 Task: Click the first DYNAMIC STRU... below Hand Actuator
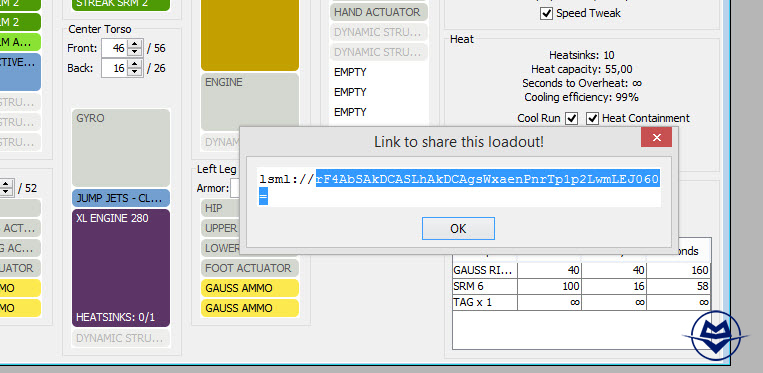point(379,32)
